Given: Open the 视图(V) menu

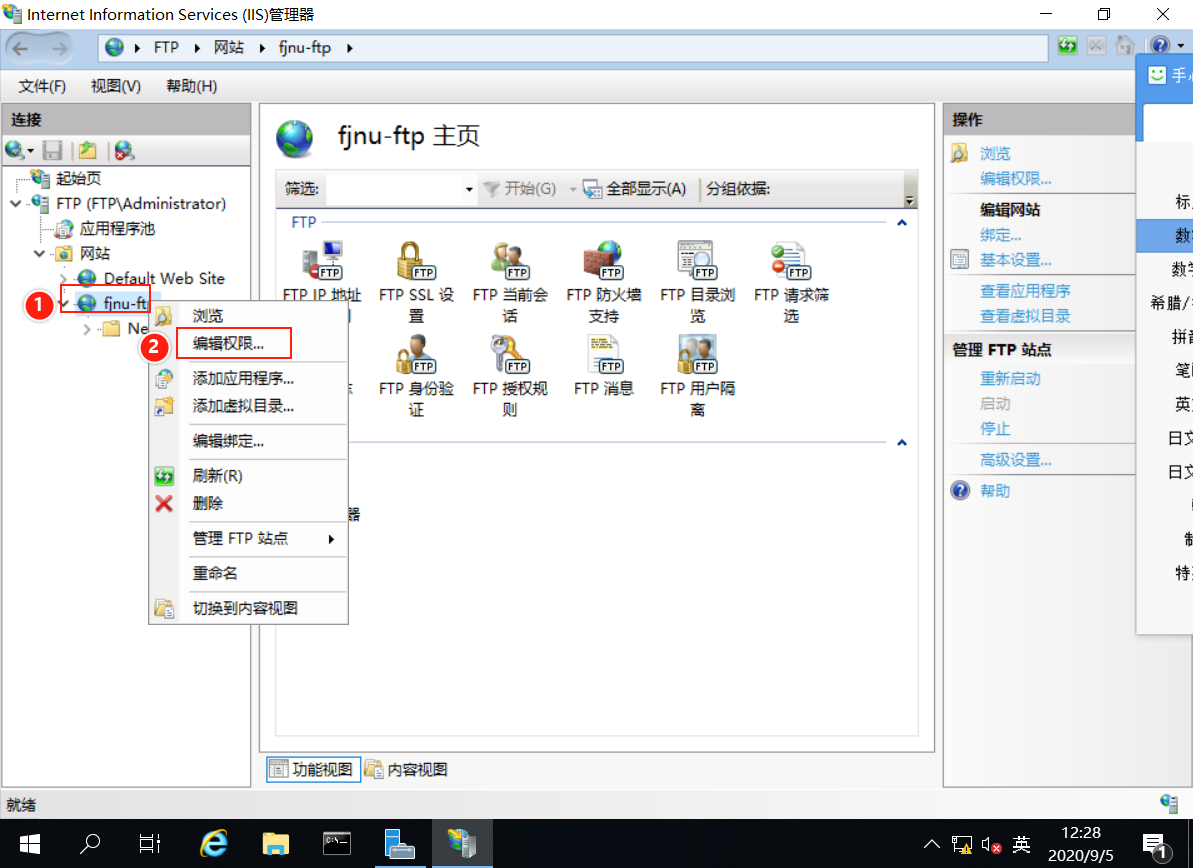Looking at the screenshot, I should (113, 86).
